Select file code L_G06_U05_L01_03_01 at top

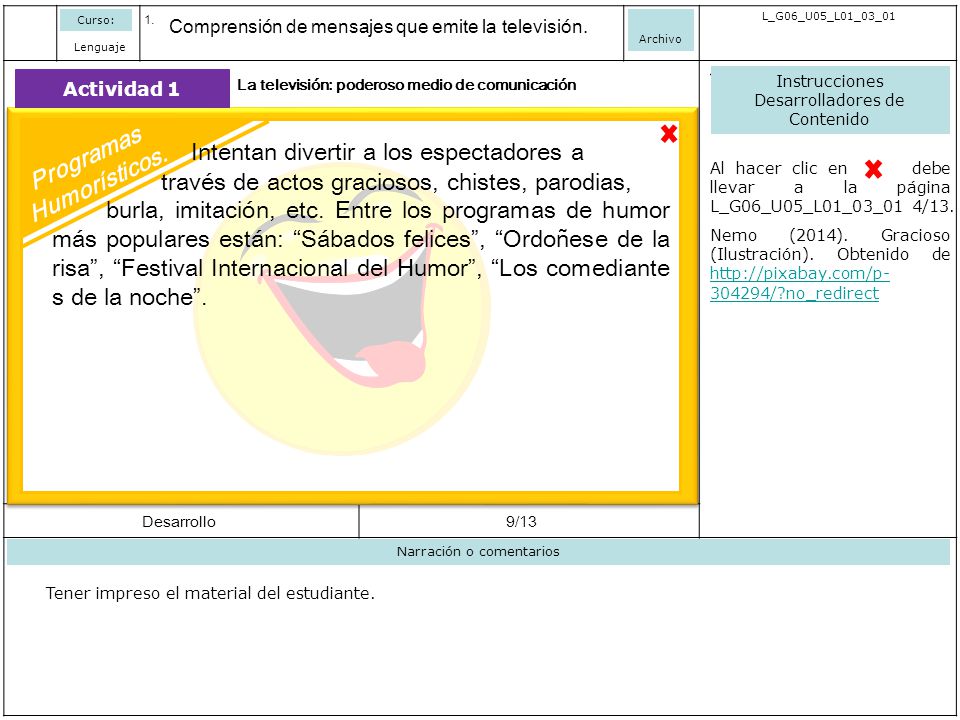[828, 17]
